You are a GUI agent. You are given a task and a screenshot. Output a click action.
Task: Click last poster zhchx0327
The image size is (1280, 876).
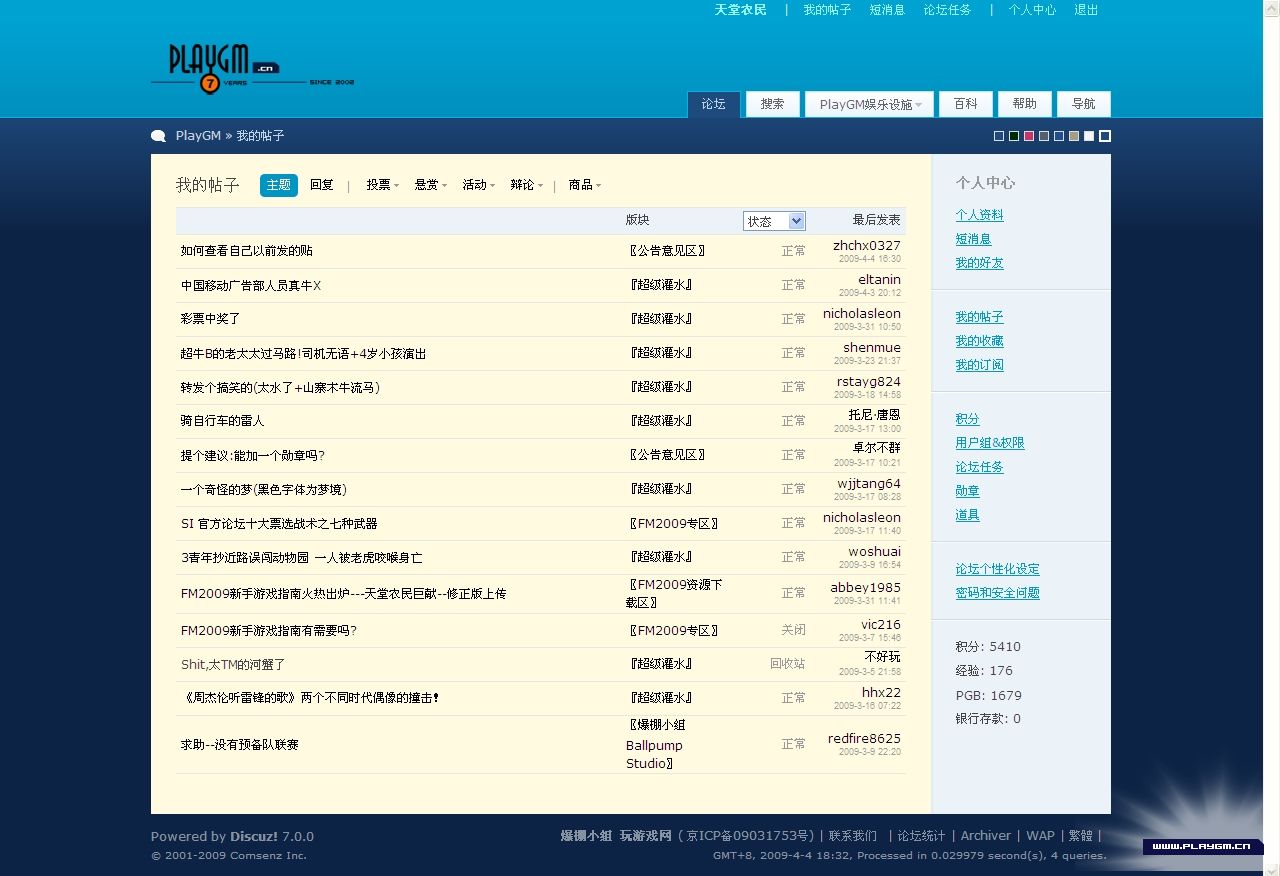click(867, 245)
